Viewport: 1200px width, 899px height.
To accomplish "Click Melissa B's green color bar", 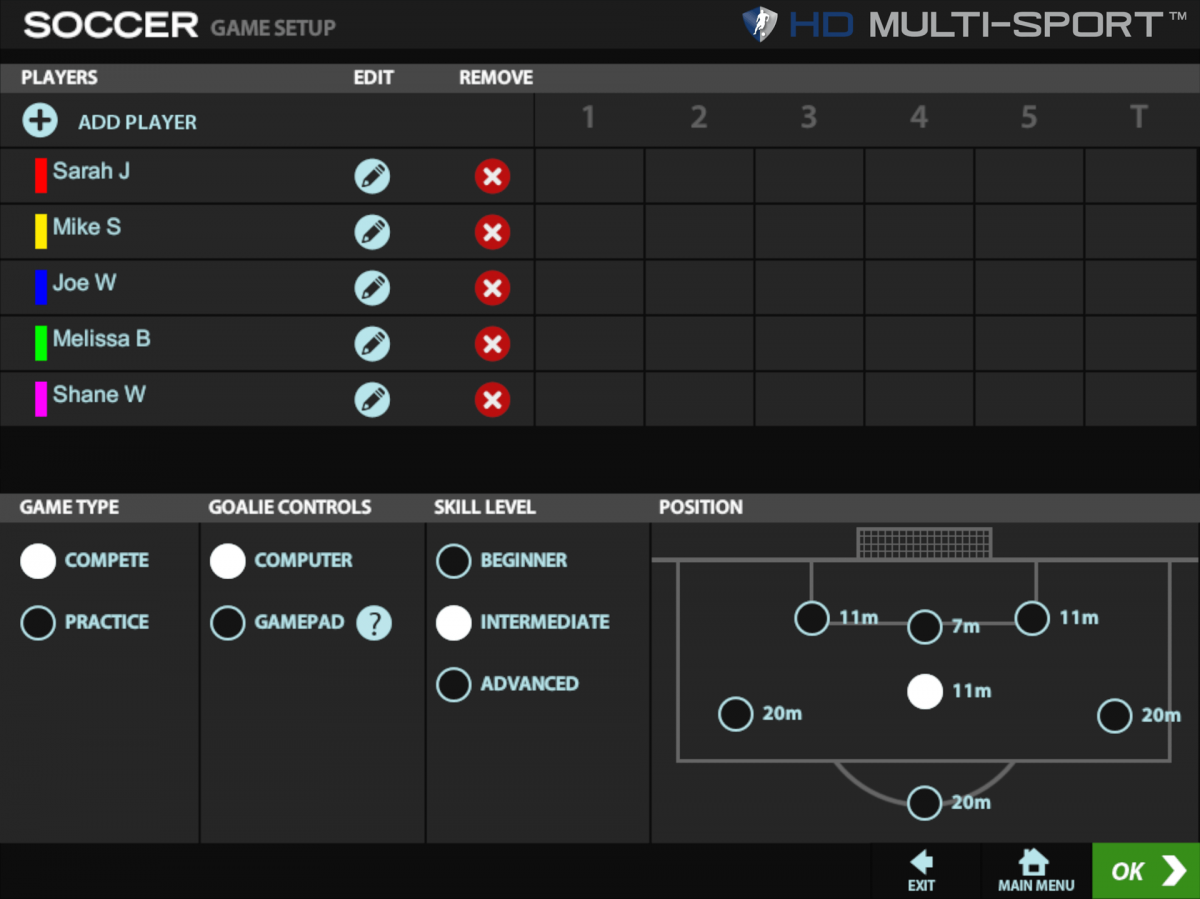I will [41, 343].
